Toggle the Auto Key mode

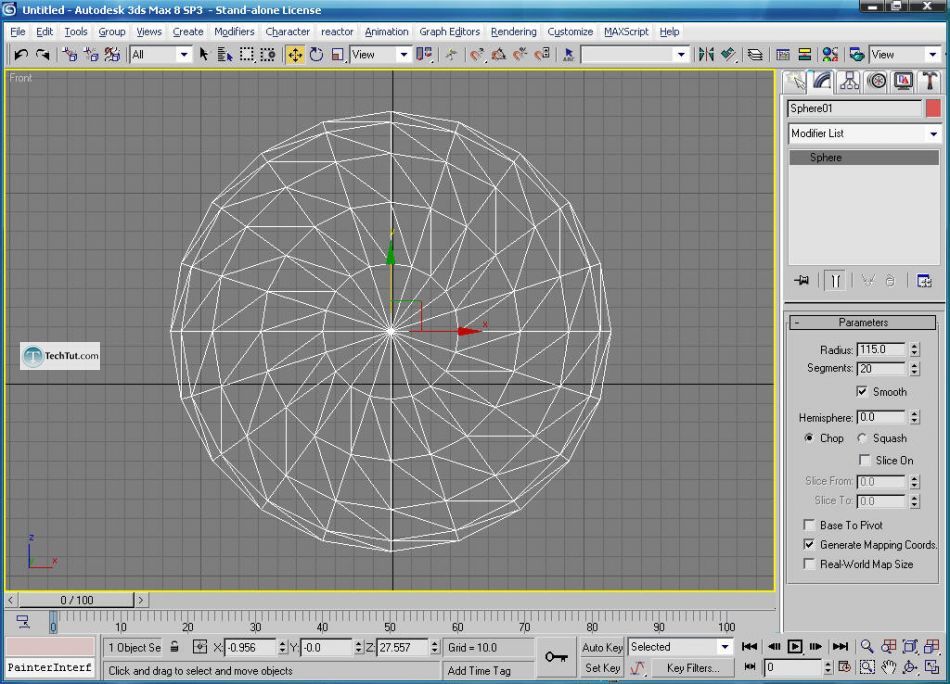click(x=602, y=647)
